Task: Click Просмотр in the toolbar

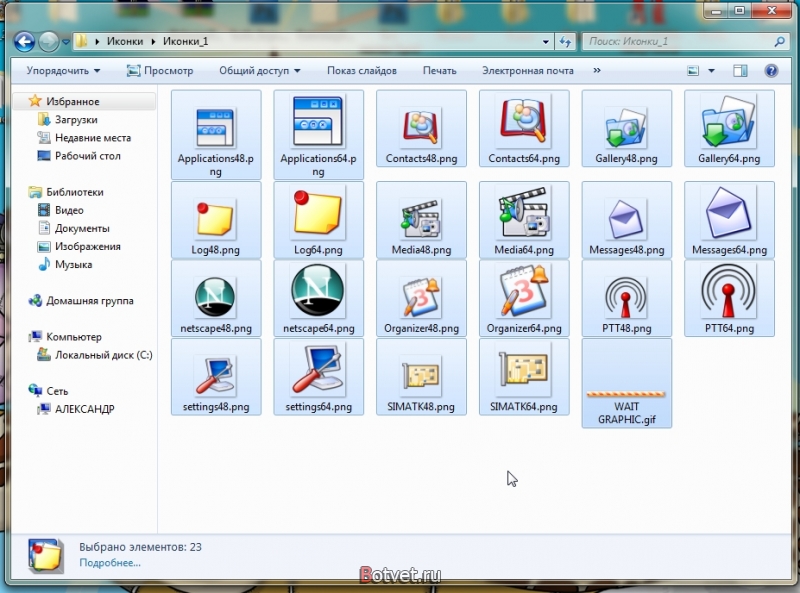Action: (160, 70)
